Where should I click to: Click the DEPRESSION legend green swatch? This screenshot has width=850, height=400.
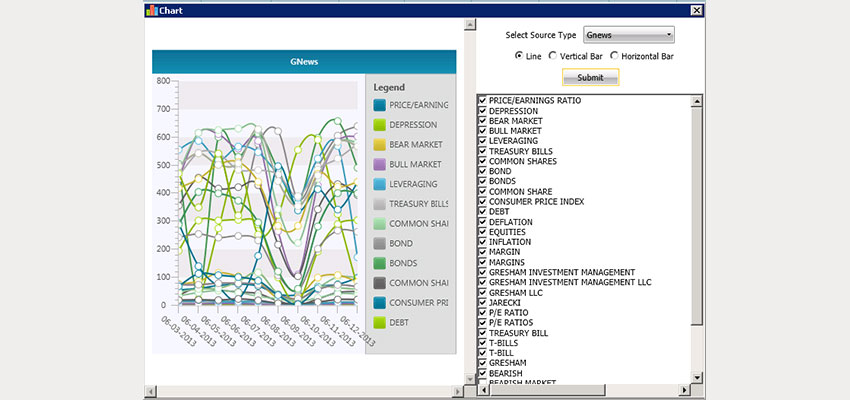(x=379, y=125)
